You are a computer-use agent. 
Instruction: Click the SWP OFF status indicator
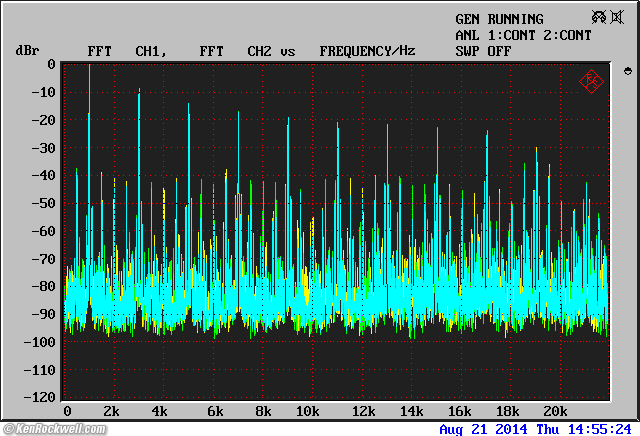pyautogui.click(x=483, y=51)
